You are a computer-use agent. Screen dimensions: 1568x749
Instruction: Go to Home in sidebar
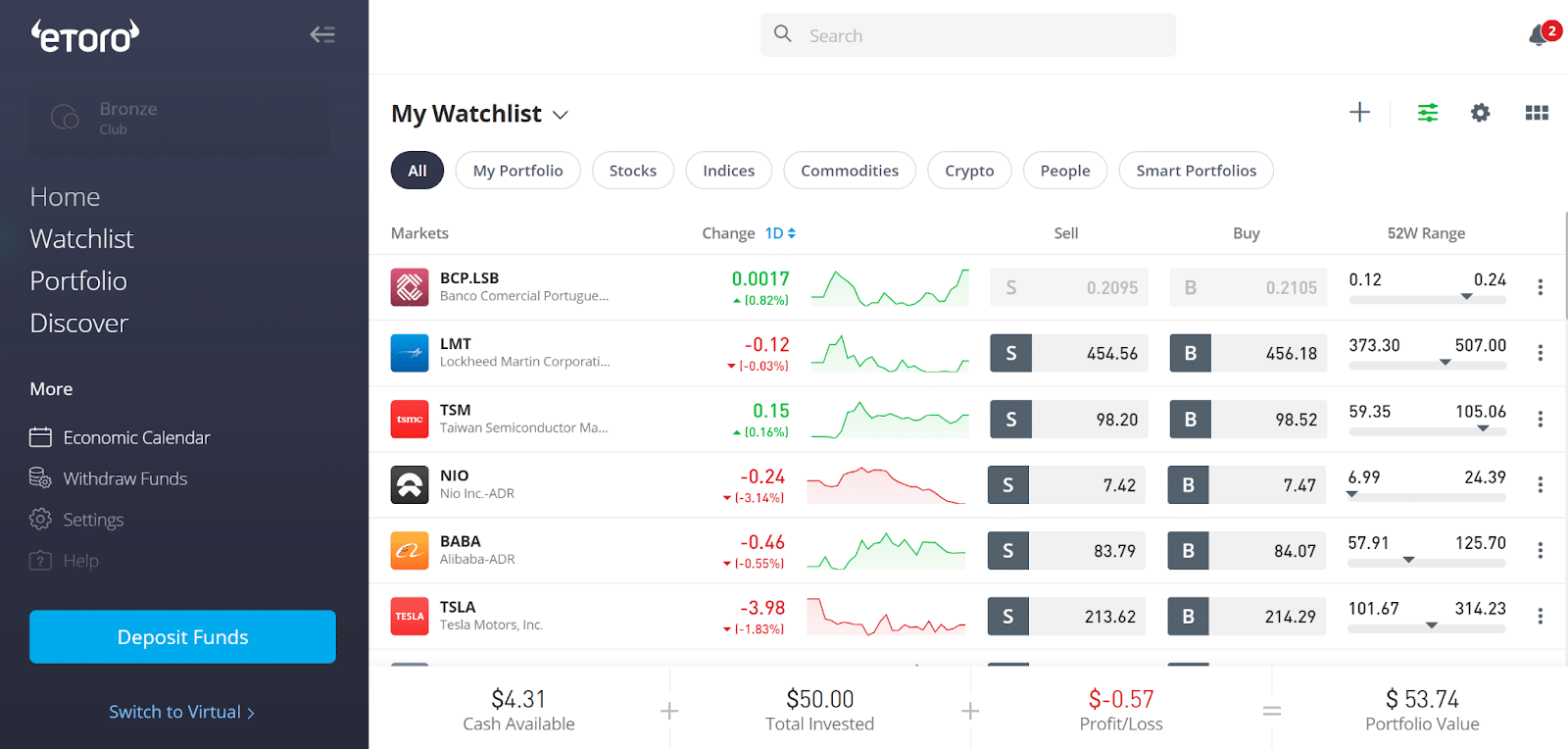pos(65,197)
